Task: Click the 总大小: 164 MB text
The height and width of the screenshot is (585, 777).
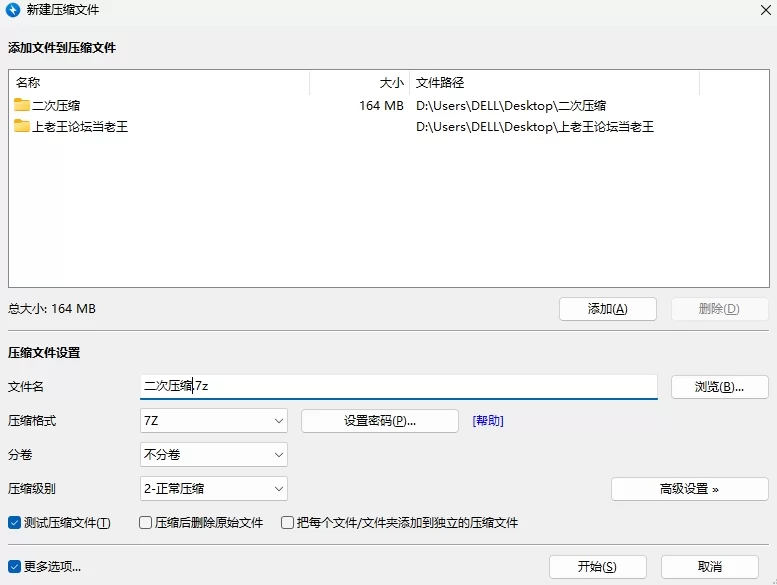Action: [52, 309]
